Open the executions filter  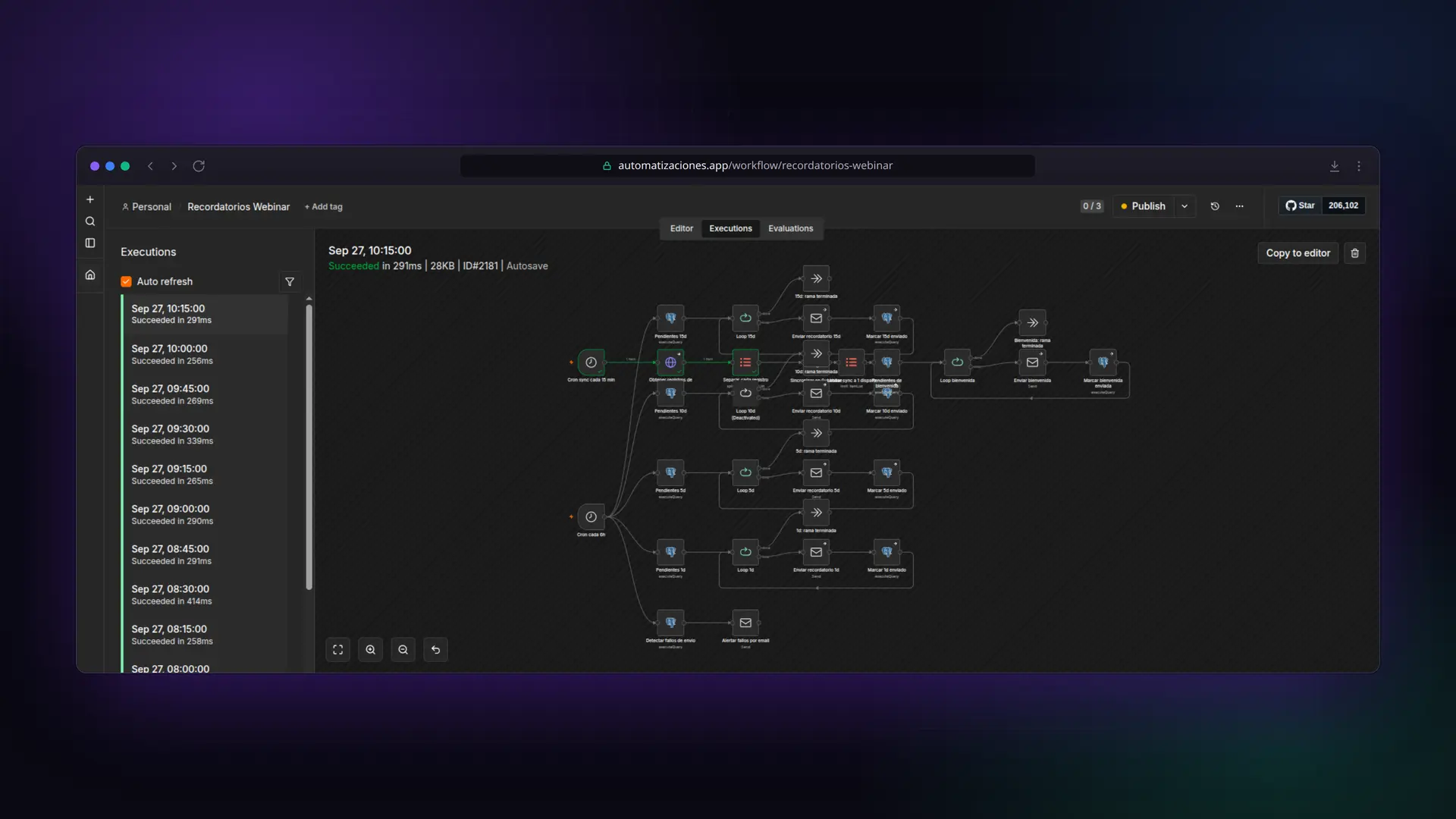[x=290, y=282]
